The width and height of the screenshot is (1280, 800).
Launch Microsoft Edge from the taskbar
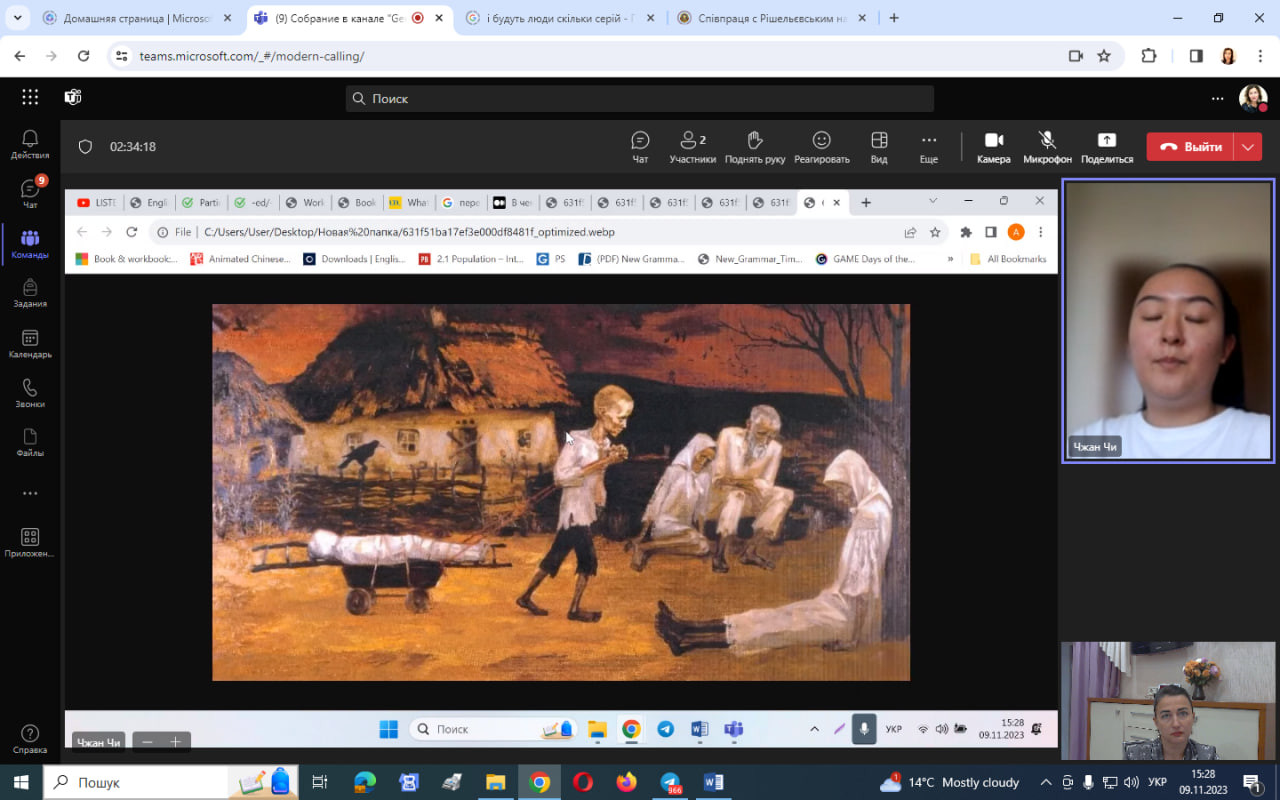point(364,782)
